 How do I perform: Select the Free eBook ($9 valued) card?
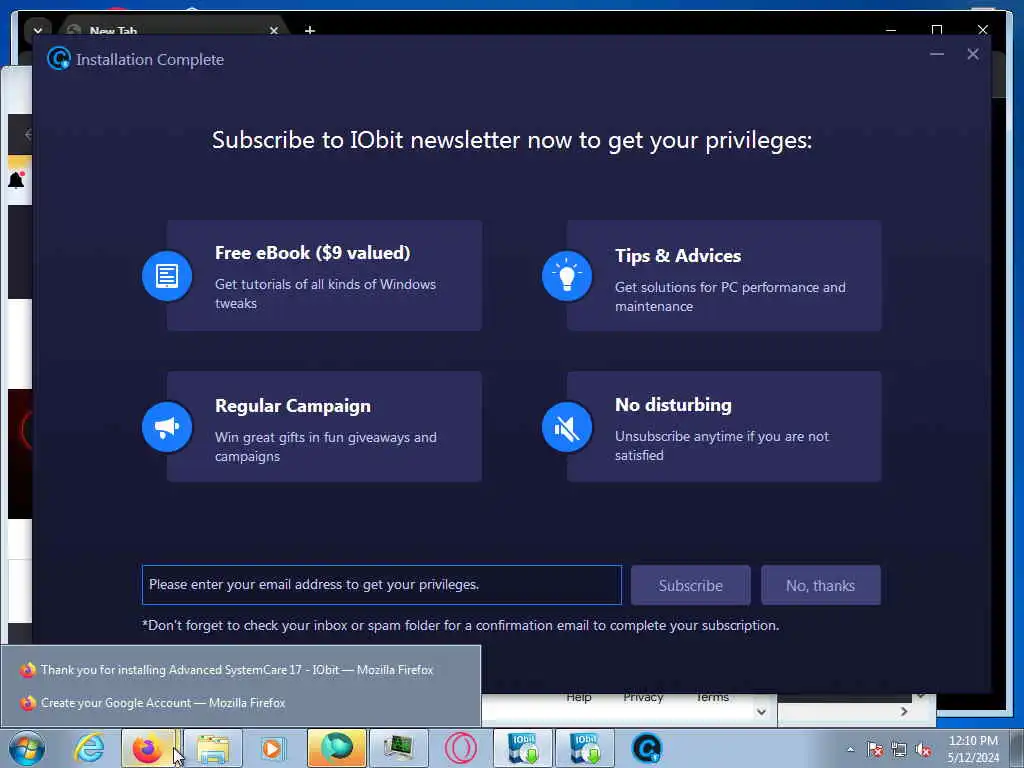(324, 276)
